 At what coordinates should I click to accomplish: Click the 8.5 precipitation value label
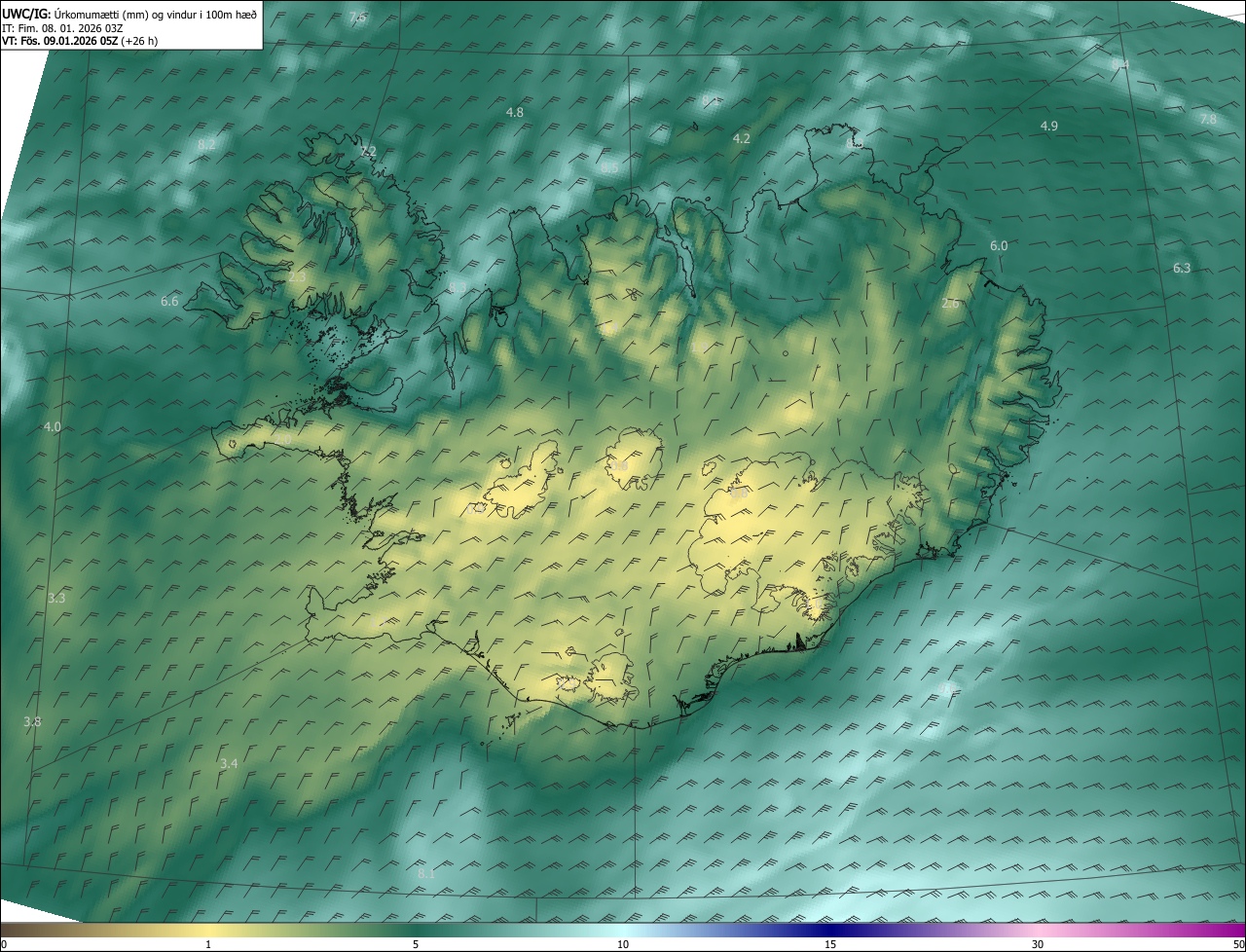tap(609, 168)
